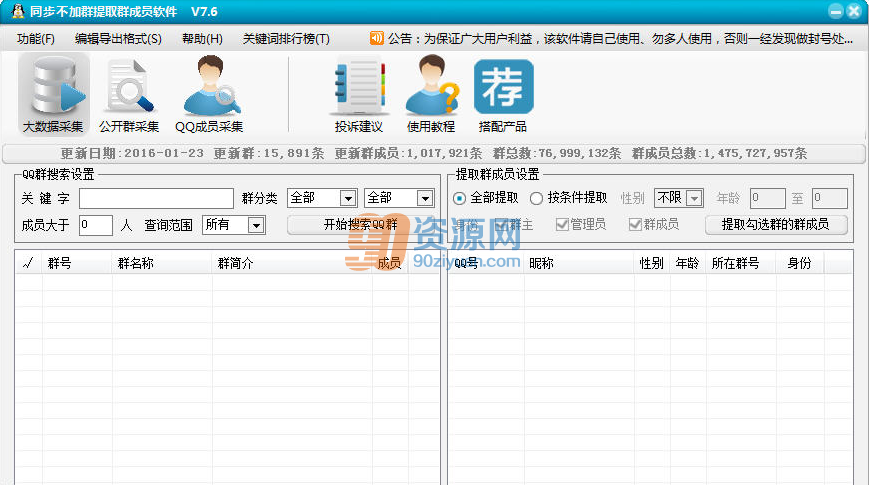870x485 pixels.
Task: Click the 开始搜索QQ群 button
Action: [x=361, y=225]
